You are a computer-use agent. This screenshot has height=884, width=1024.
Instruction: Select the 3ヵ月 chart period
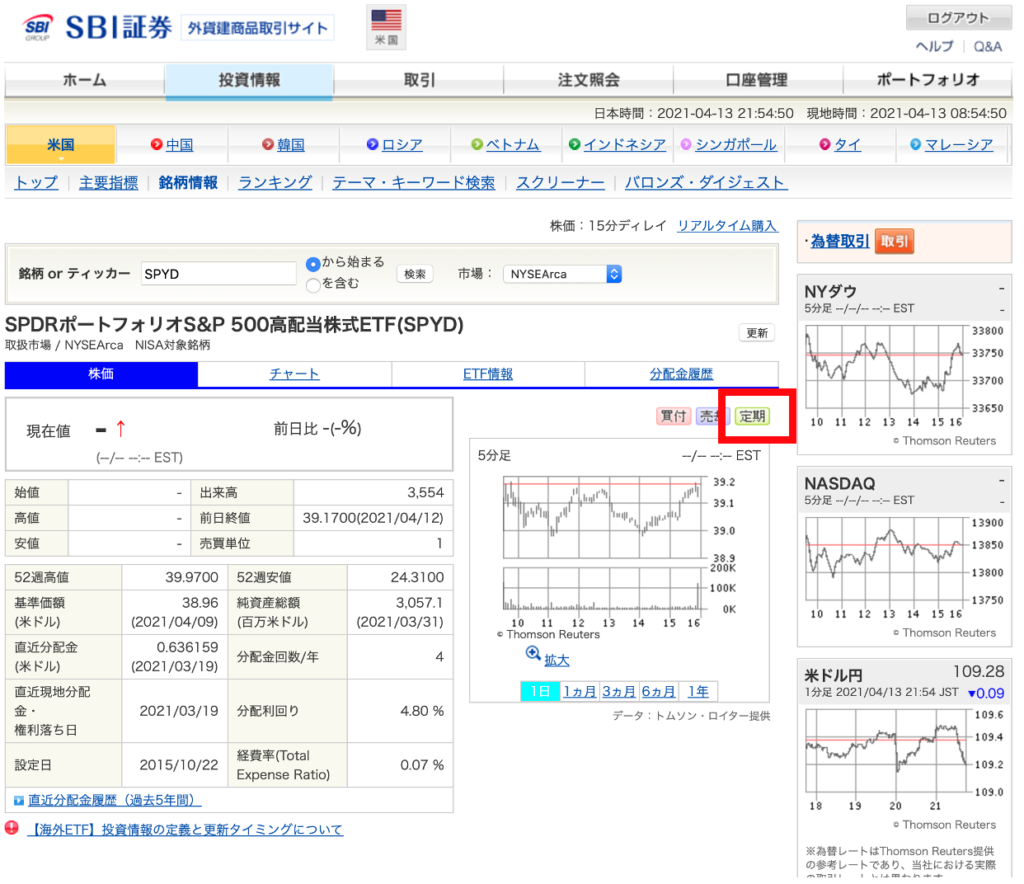(619, 691)
